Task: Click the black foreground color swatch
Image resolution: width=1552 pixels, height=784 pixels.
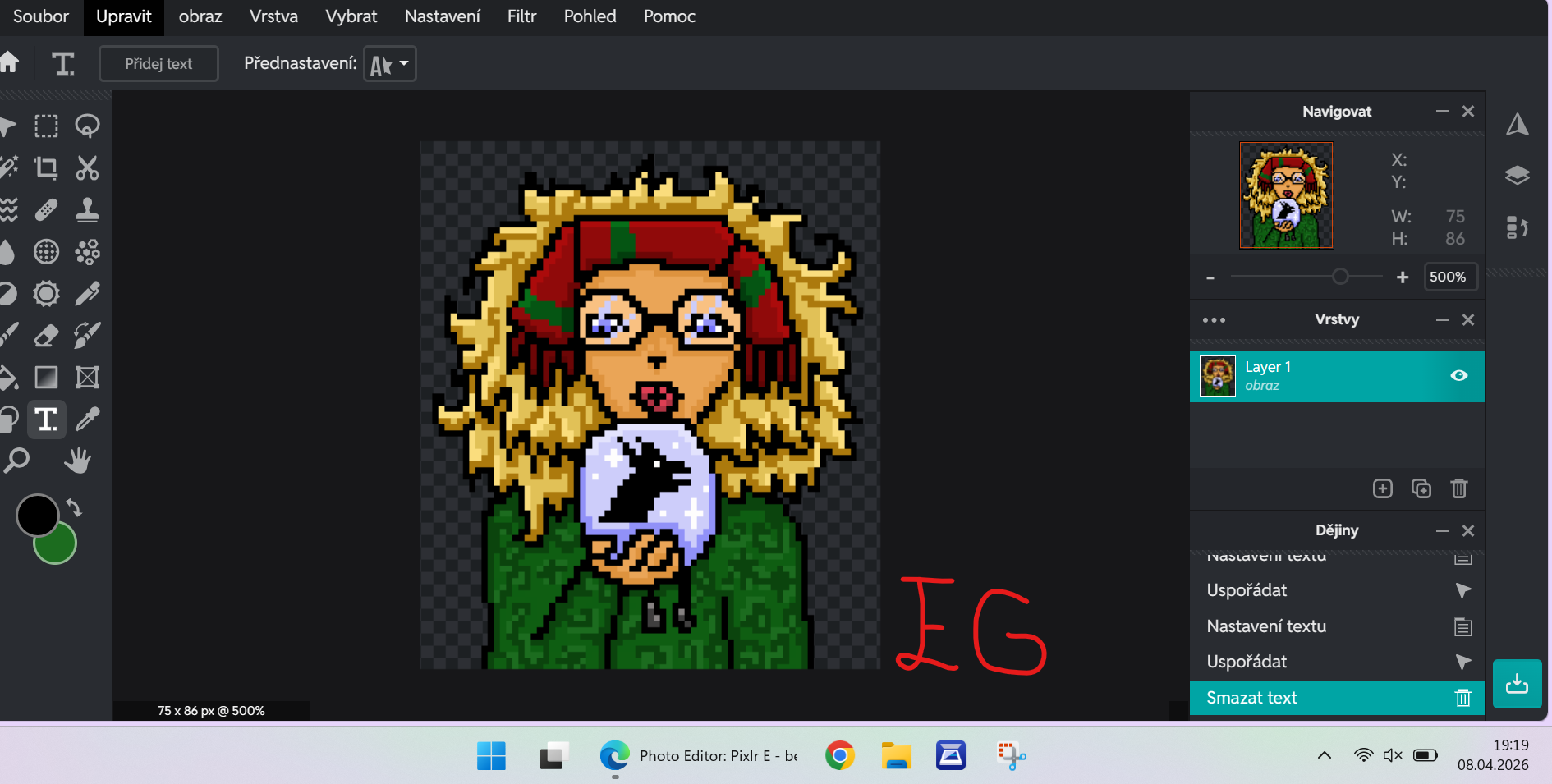Action: tap(36, 515)
